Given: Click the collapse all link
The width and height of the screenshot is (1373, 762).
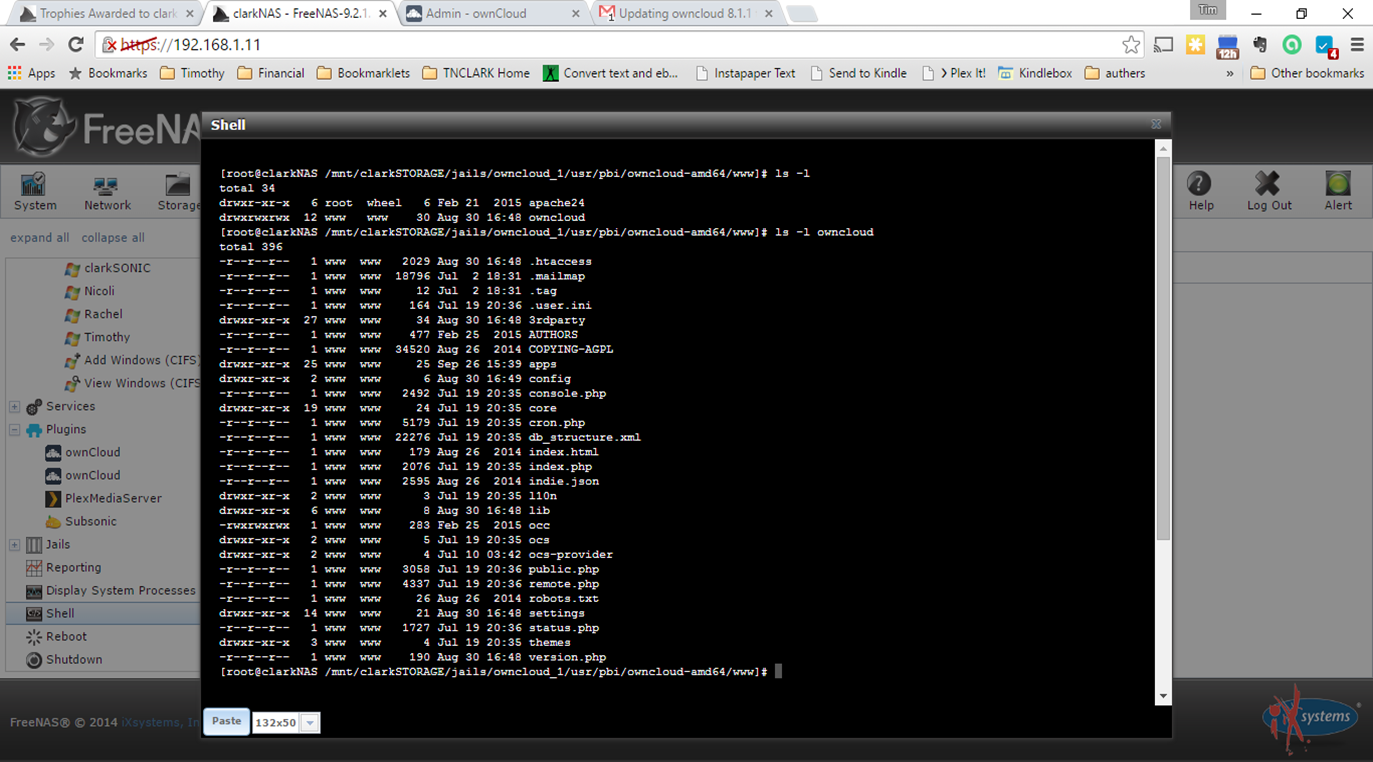Looking at the screenshot, I should click(113, 238).
